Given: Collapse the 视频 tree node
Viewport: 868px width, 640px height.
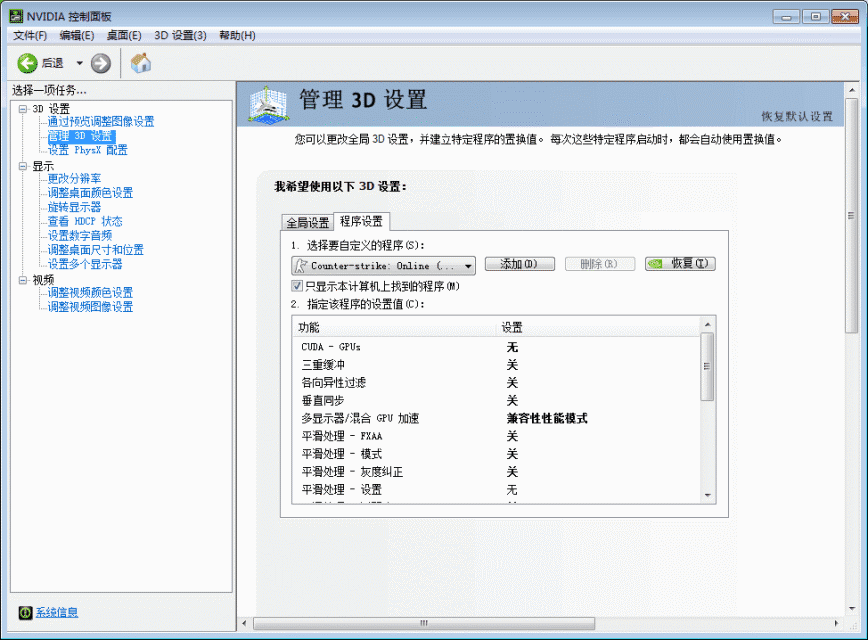Looking at the screenshot, I should coord(23,279).
